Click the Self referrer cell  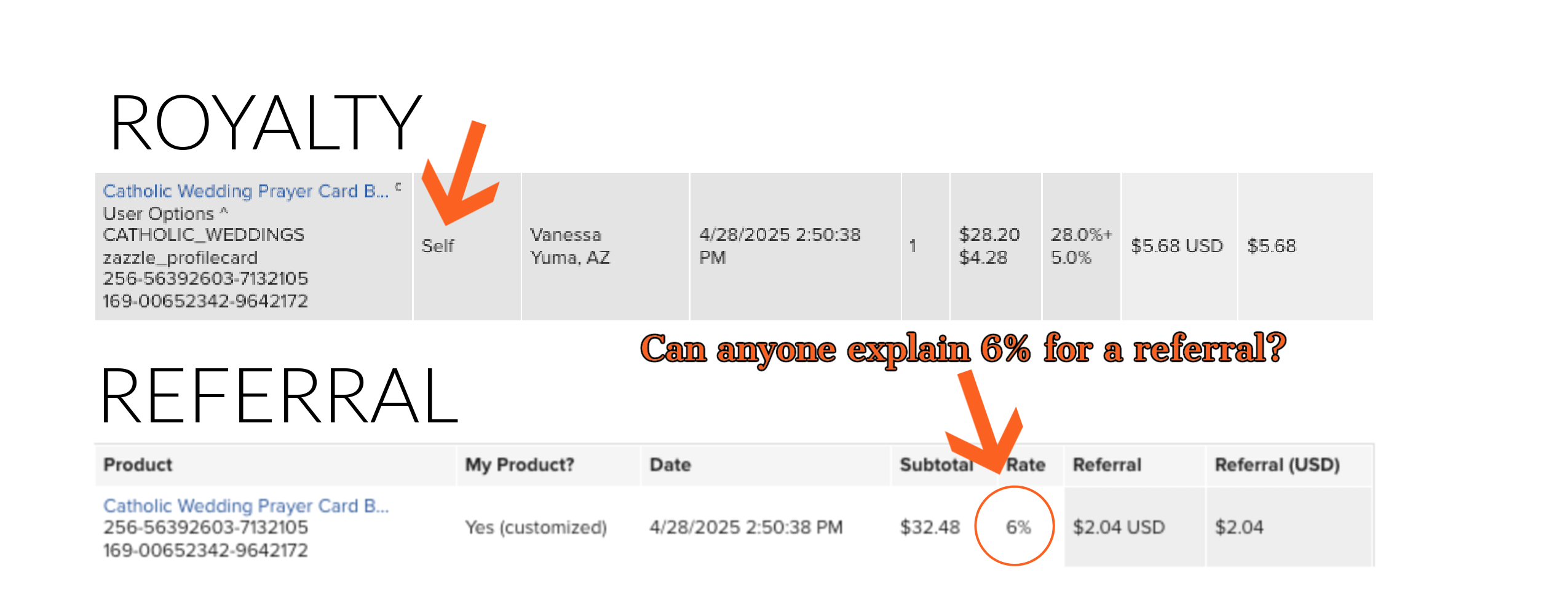(x=438, y=246)
